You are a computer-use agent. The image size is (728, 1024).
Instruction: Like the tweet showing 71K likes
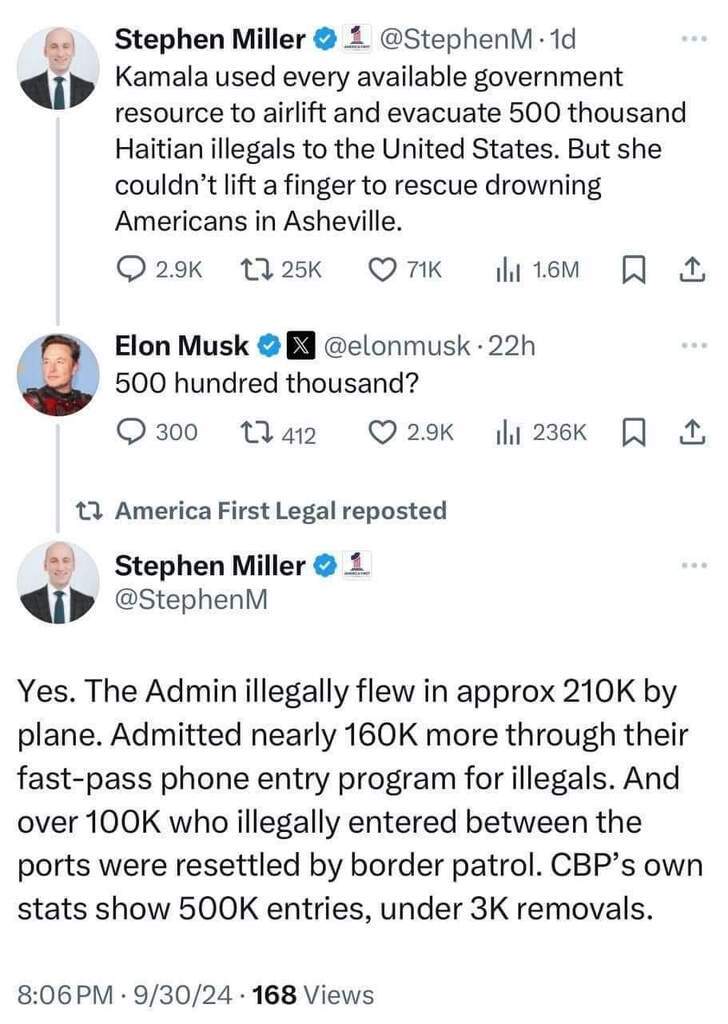405,269
